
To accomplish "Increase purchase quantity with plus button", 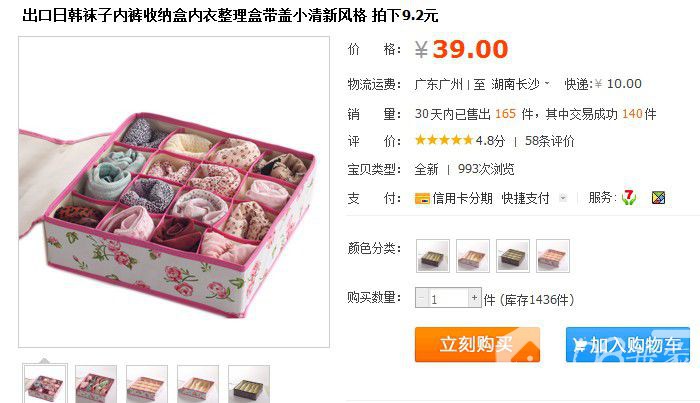I will pos(475,297).
